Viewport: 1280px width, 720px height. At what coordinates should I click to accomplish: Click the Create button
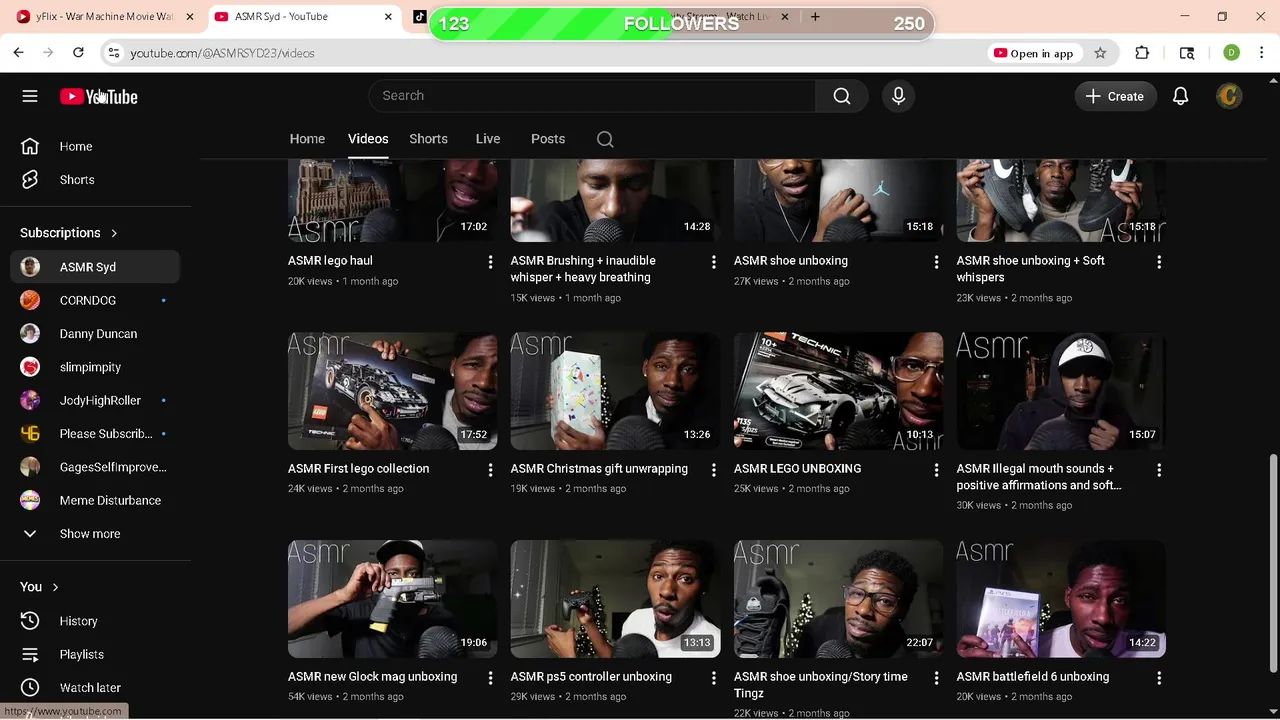[x=1115, y=96]
